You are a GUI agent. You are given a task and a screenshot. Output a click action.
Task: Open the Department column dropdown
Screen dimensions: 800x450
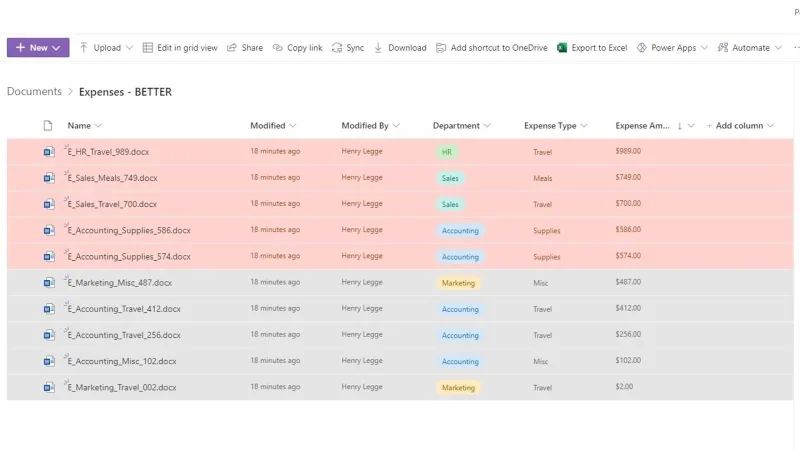[487, 126]
